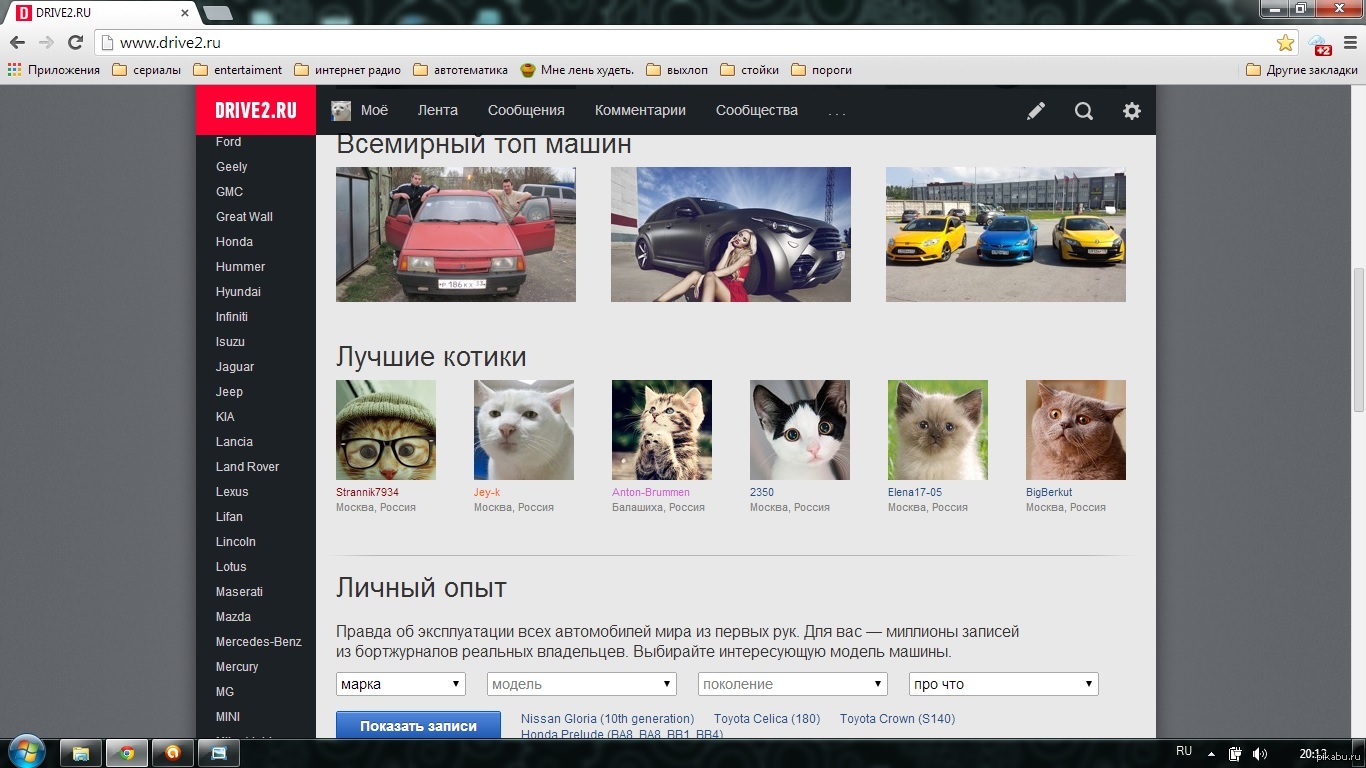Open site search with magnifier icon

[x=1084, y=111]
